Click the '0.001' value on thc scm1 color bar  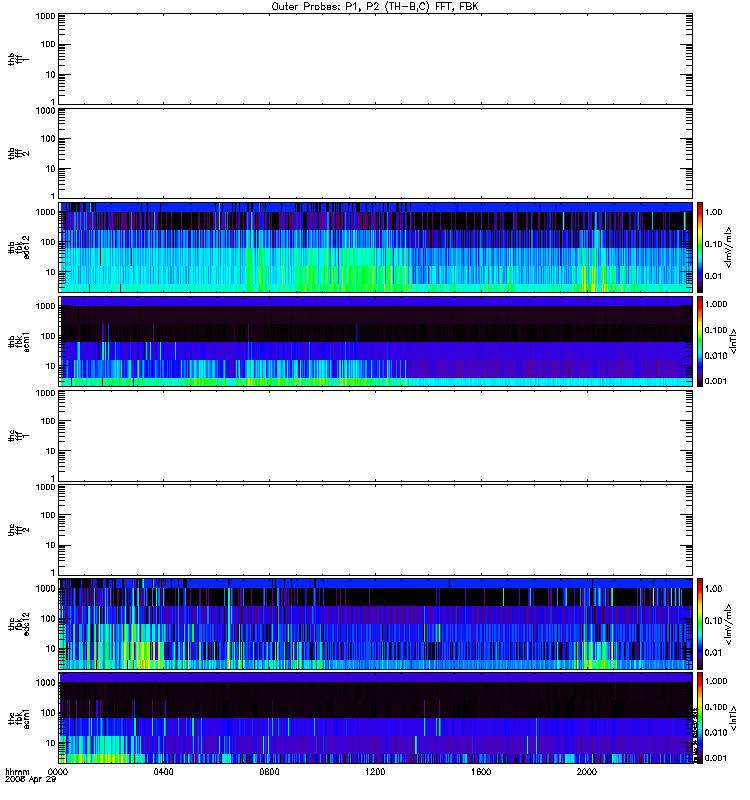tap(716, 758)
